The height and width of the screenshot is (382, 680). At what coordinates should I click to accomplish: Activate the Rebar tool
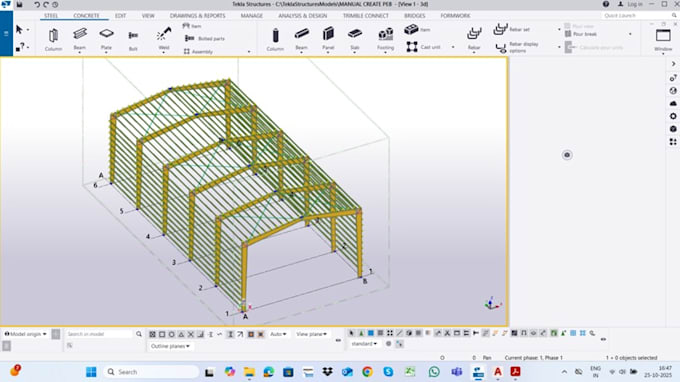pyautogui.click(x=474, y=38)
